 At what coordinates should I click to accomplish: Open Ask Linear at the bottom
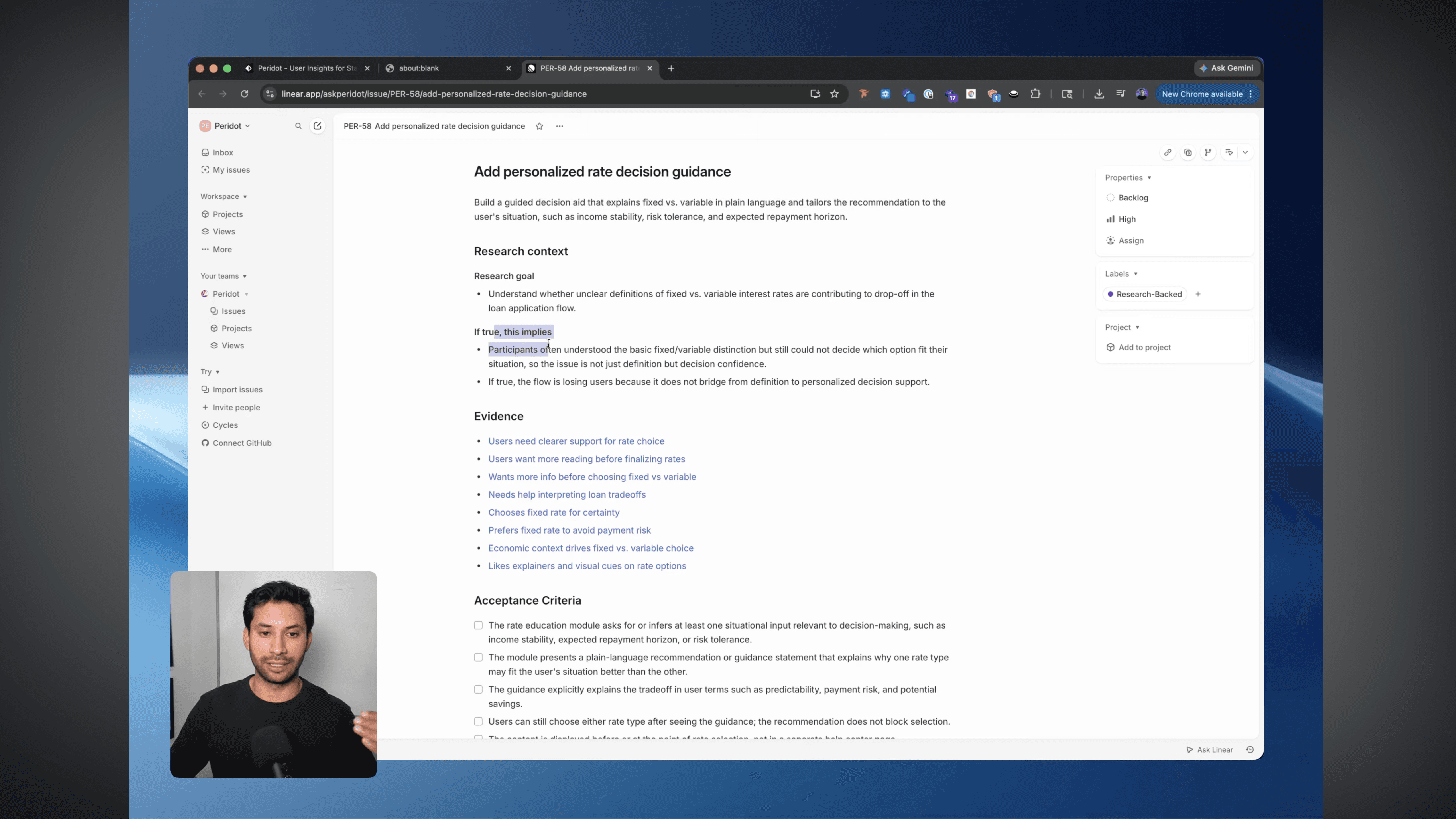pos(1209,749)
